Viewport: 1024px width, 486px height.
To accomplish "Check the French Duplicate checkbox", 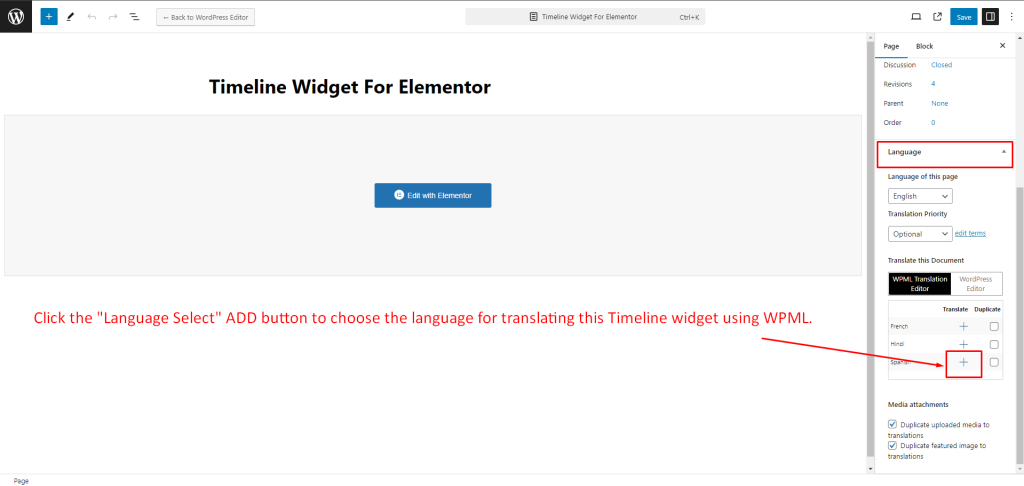I will point(994,326).
